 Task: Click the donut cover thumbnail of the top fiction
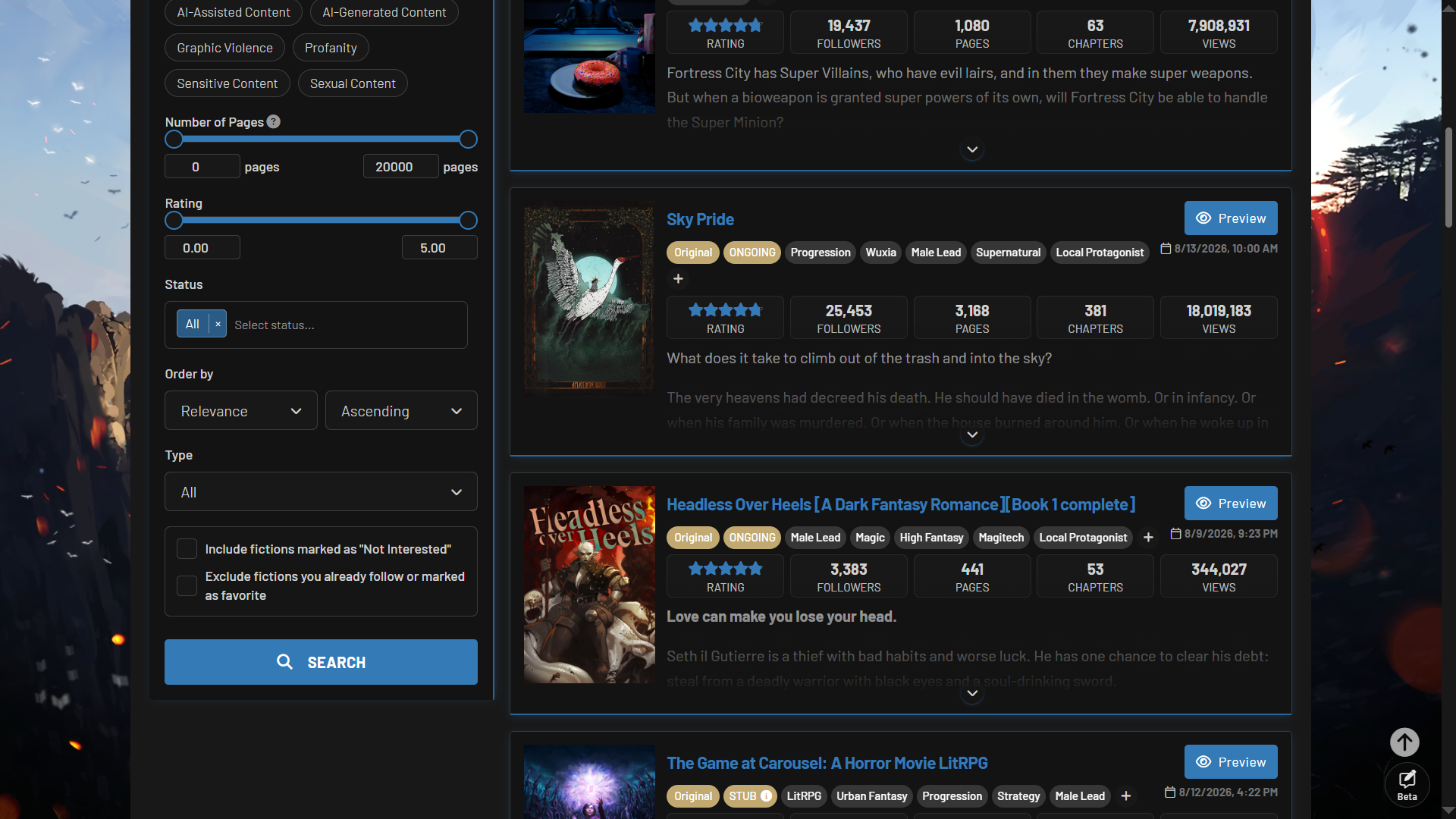pyautogui.click(x=589, y=56)
